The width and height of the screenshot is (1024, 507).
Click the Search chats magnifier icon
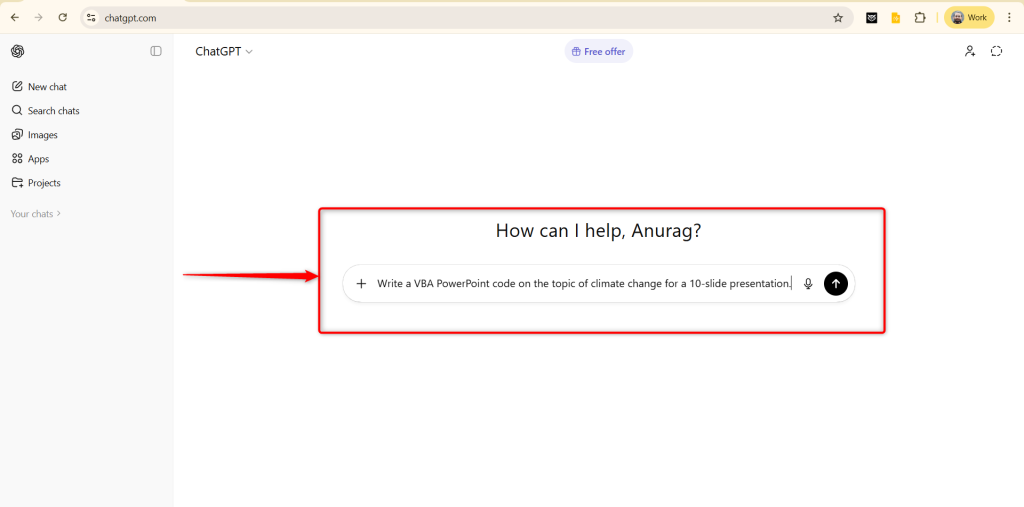(18, 110)
